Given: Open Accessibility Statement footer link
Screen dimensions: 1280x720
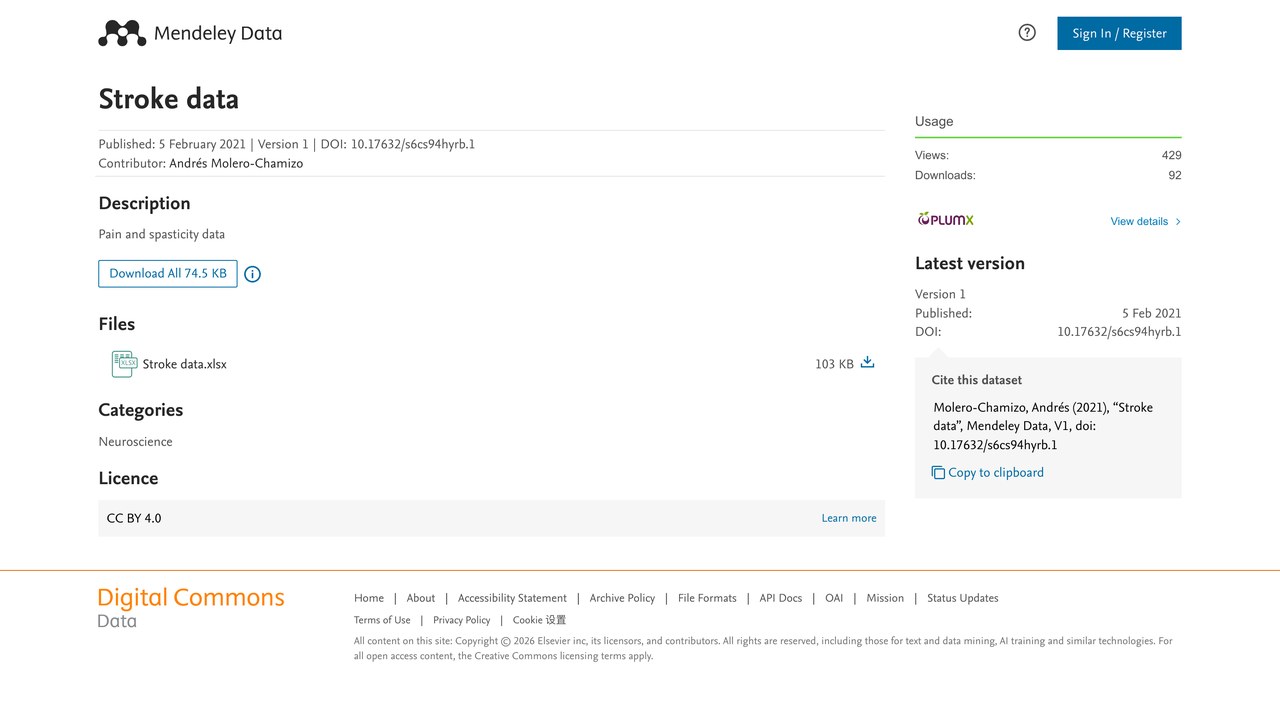Looking at the screenshot, I should click(x=512, y=598).
